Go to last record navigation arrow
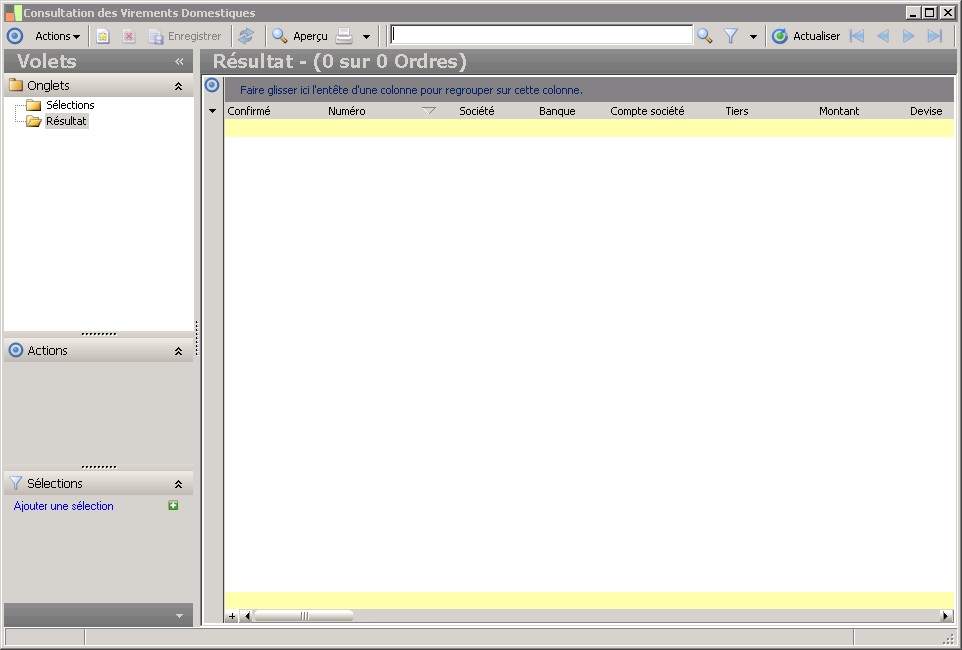 tap(934, 36)
